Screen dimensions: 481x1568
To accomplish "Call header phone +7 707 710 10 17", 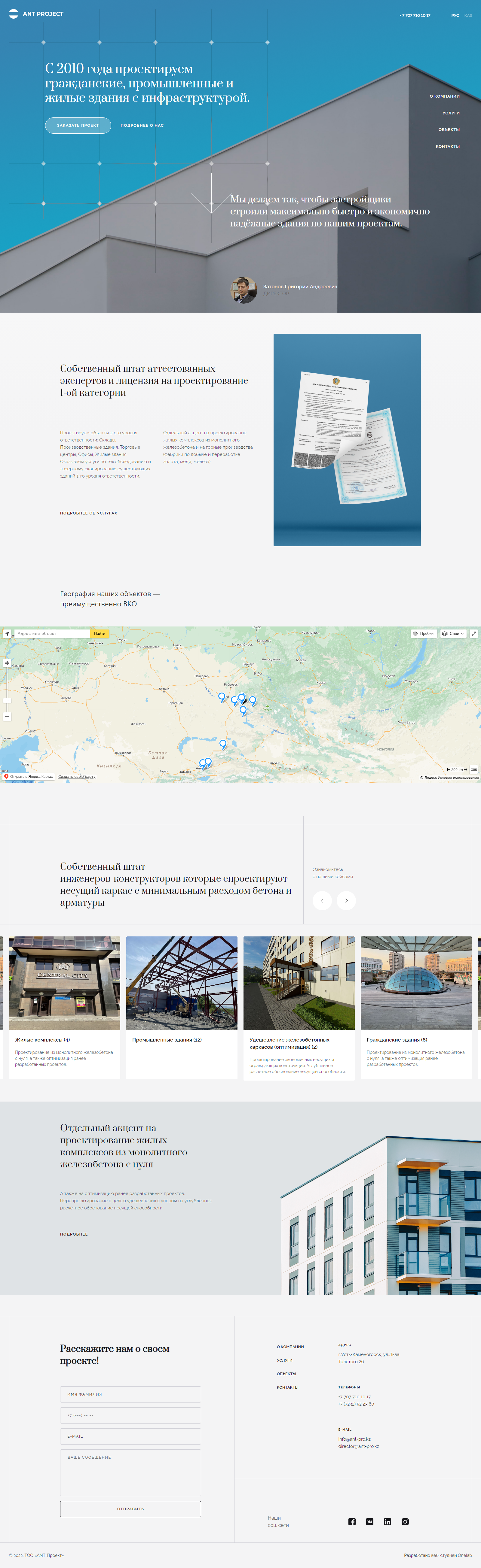I will click(415, 15).
